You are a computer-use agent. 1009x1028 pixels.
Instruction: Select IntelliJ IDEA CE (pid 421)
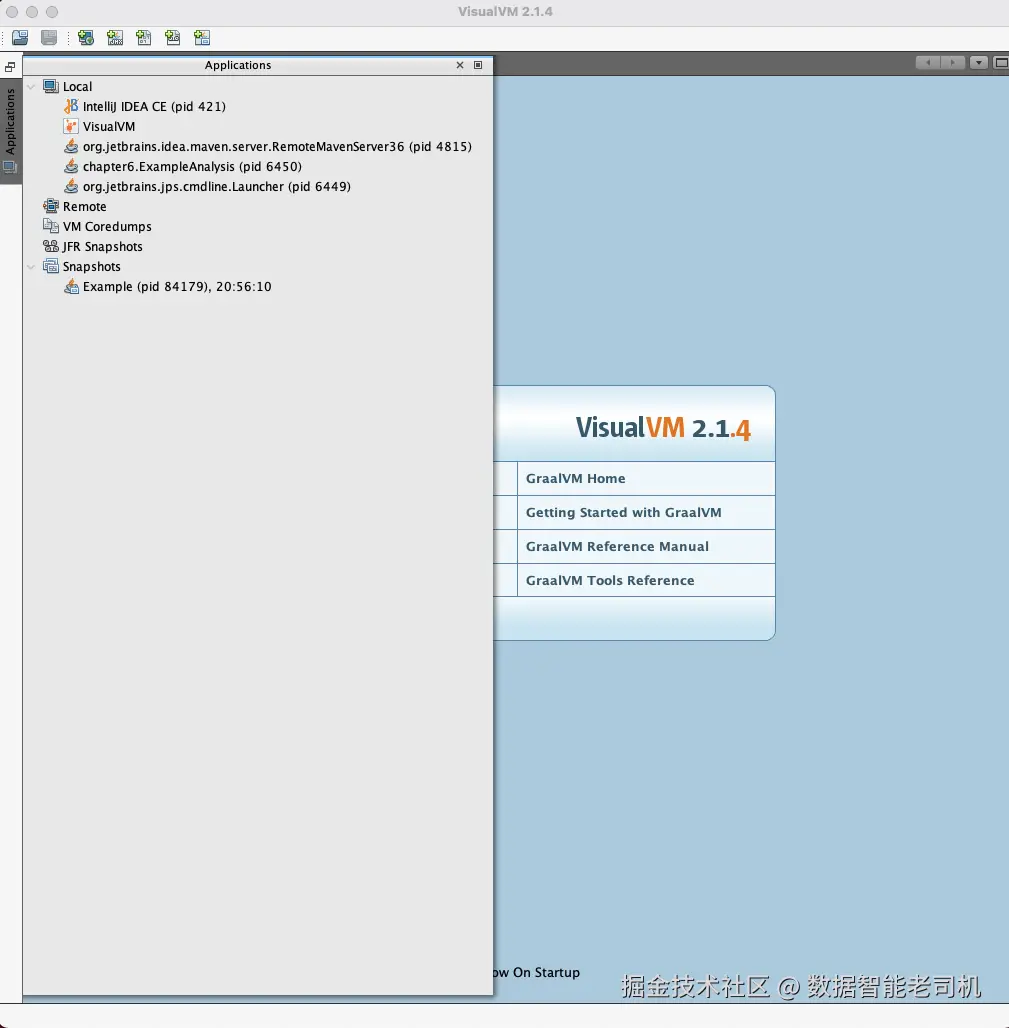pyautogui.click(x=153, y=106)
